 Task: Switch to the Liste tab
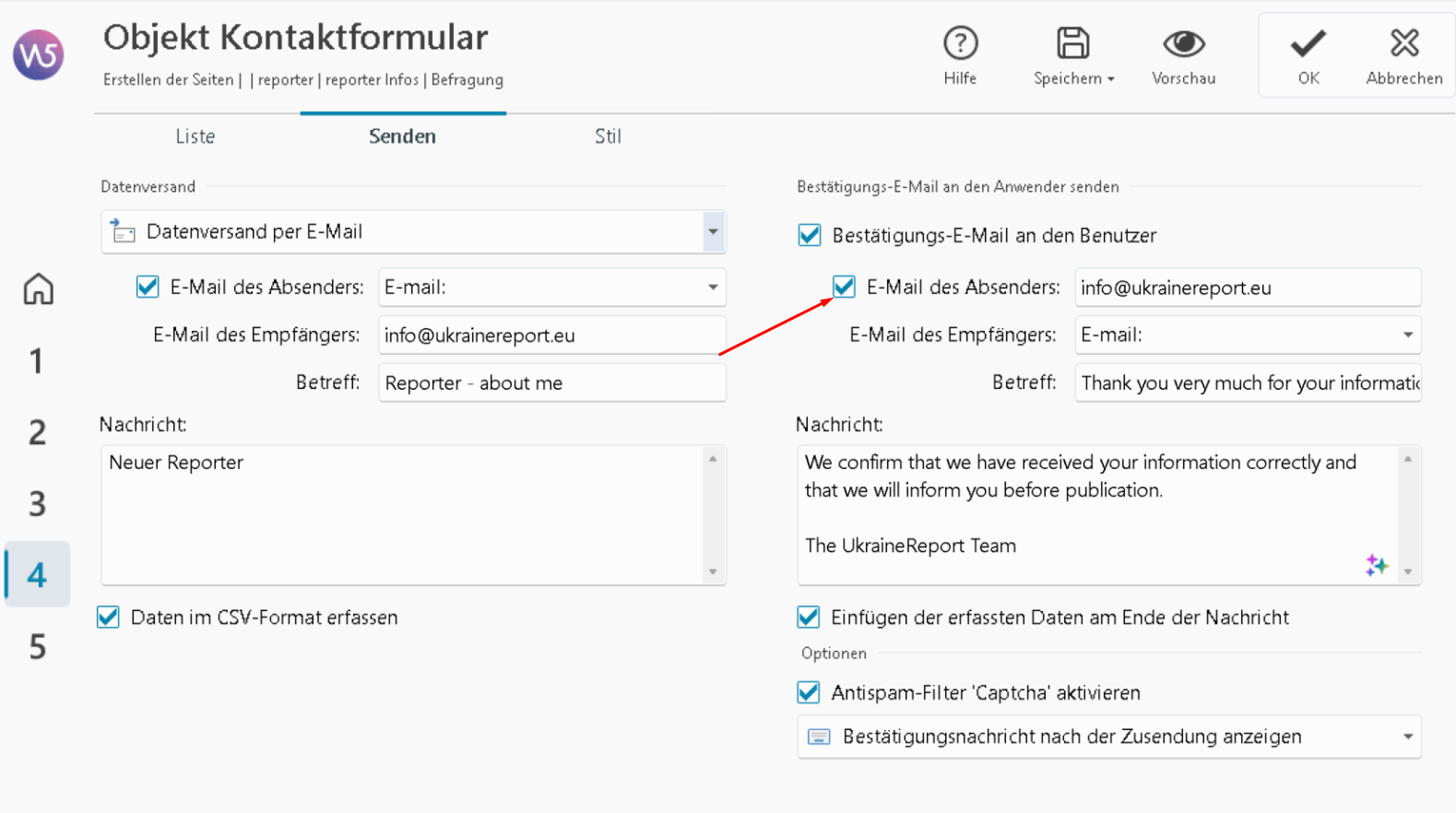click(x=195, y=136)
